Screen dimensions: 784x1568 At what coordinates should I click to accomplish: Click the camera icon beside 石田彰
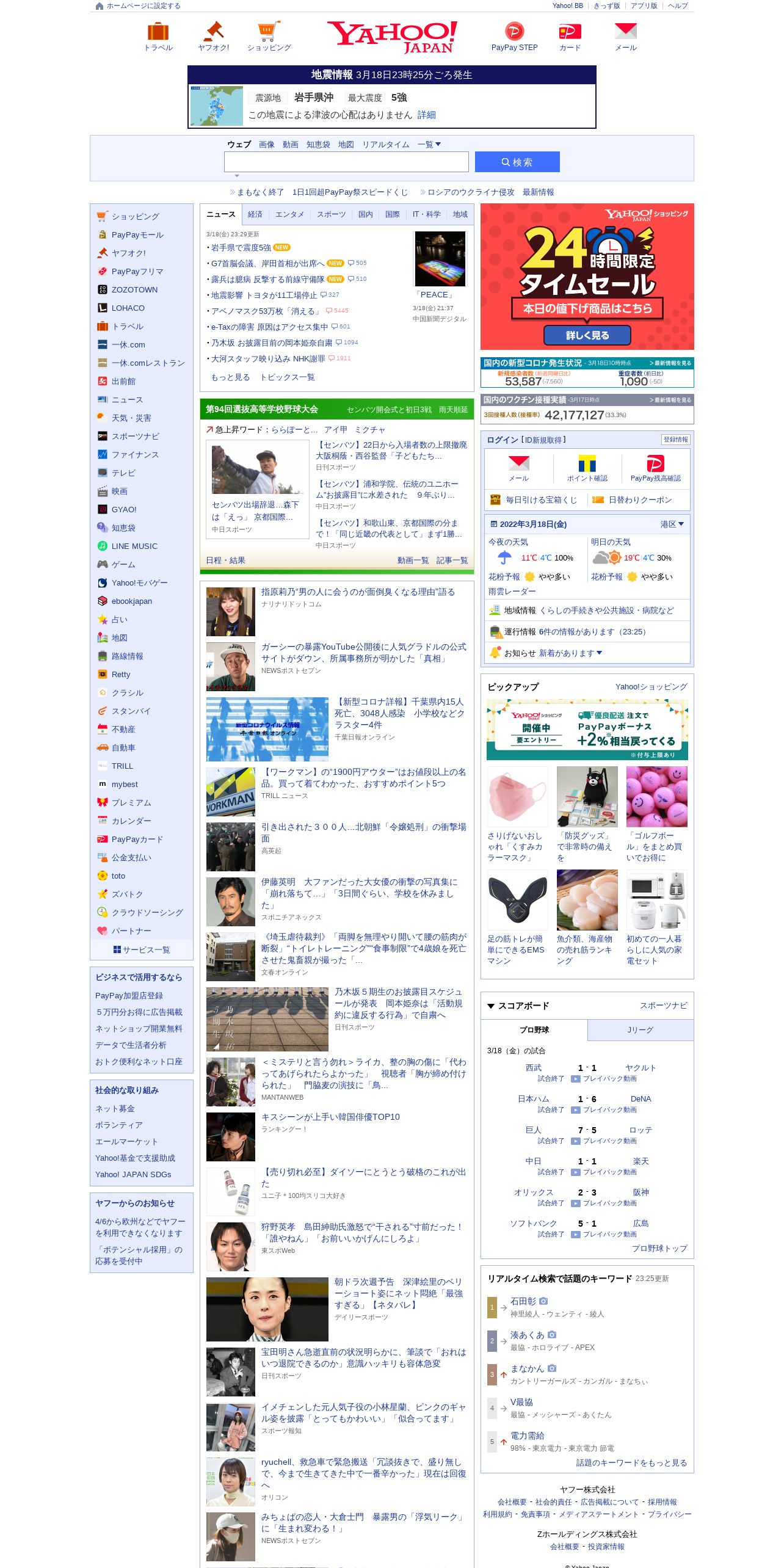point(543,1301)
